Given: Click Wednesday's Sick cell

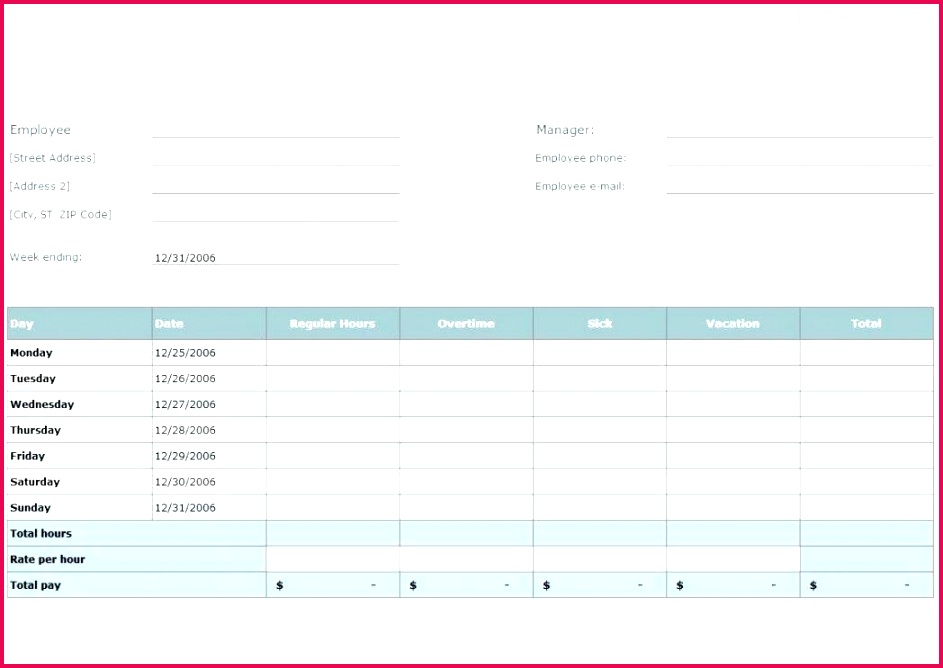Looking at the screenshot, I should (600, 405).
